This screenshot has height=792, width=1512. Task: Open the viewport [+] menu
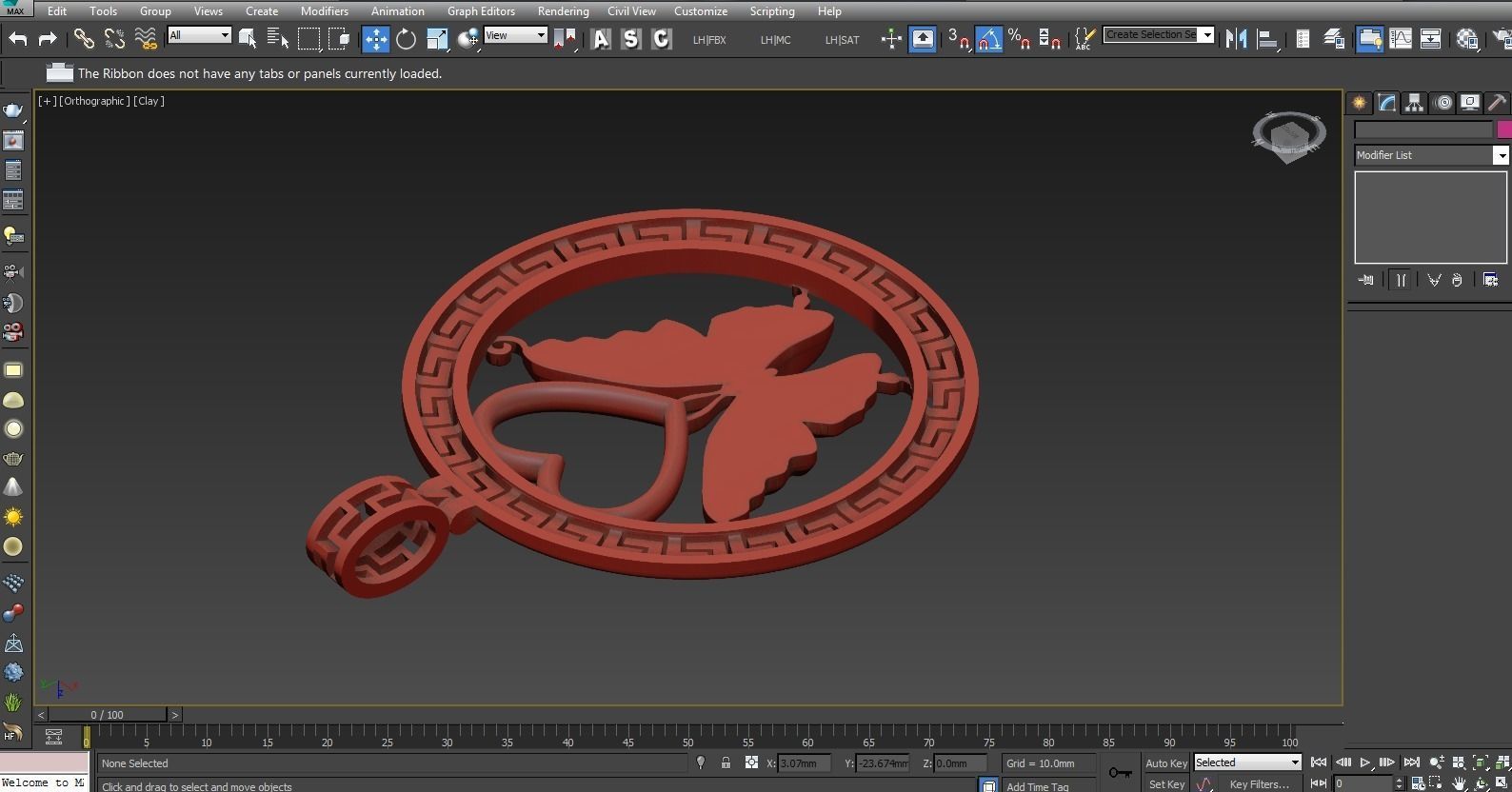pos(46,101)
